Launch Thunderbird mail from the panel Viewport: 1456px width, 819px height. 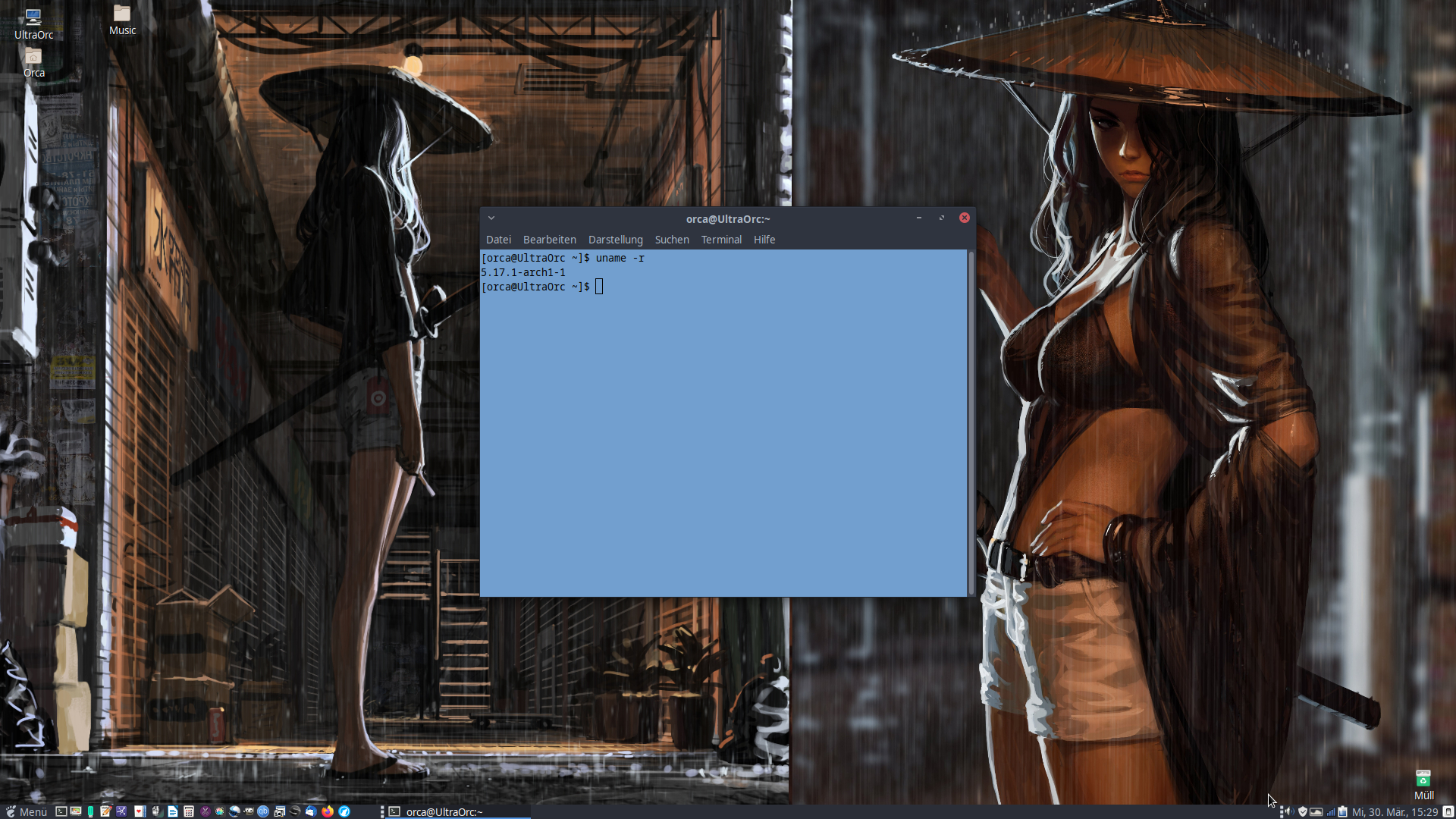(311, 811)
